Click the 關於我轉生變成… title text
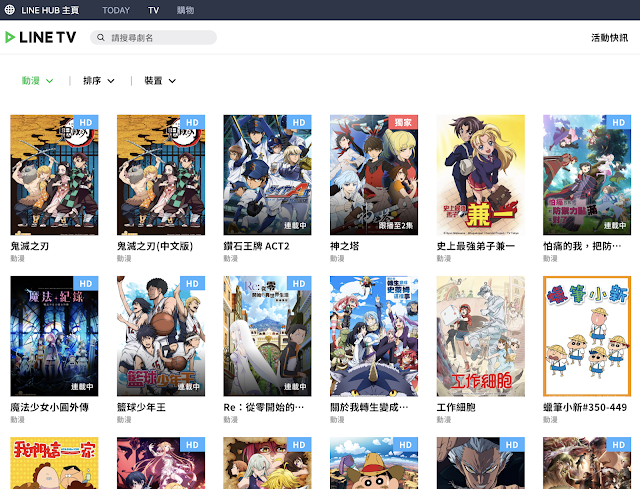The image size is (640, 489). [369, 407]
